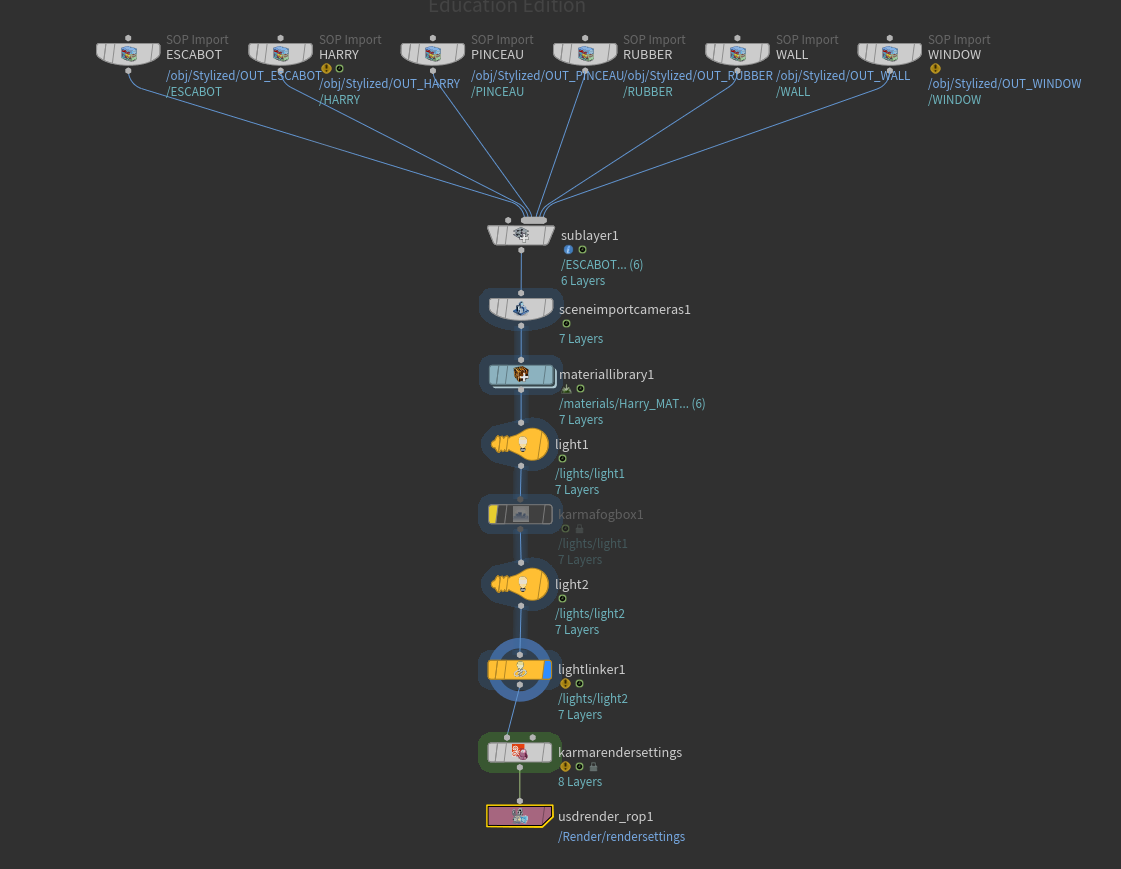Click the /RUBBER primitive path text

point(648,91)
